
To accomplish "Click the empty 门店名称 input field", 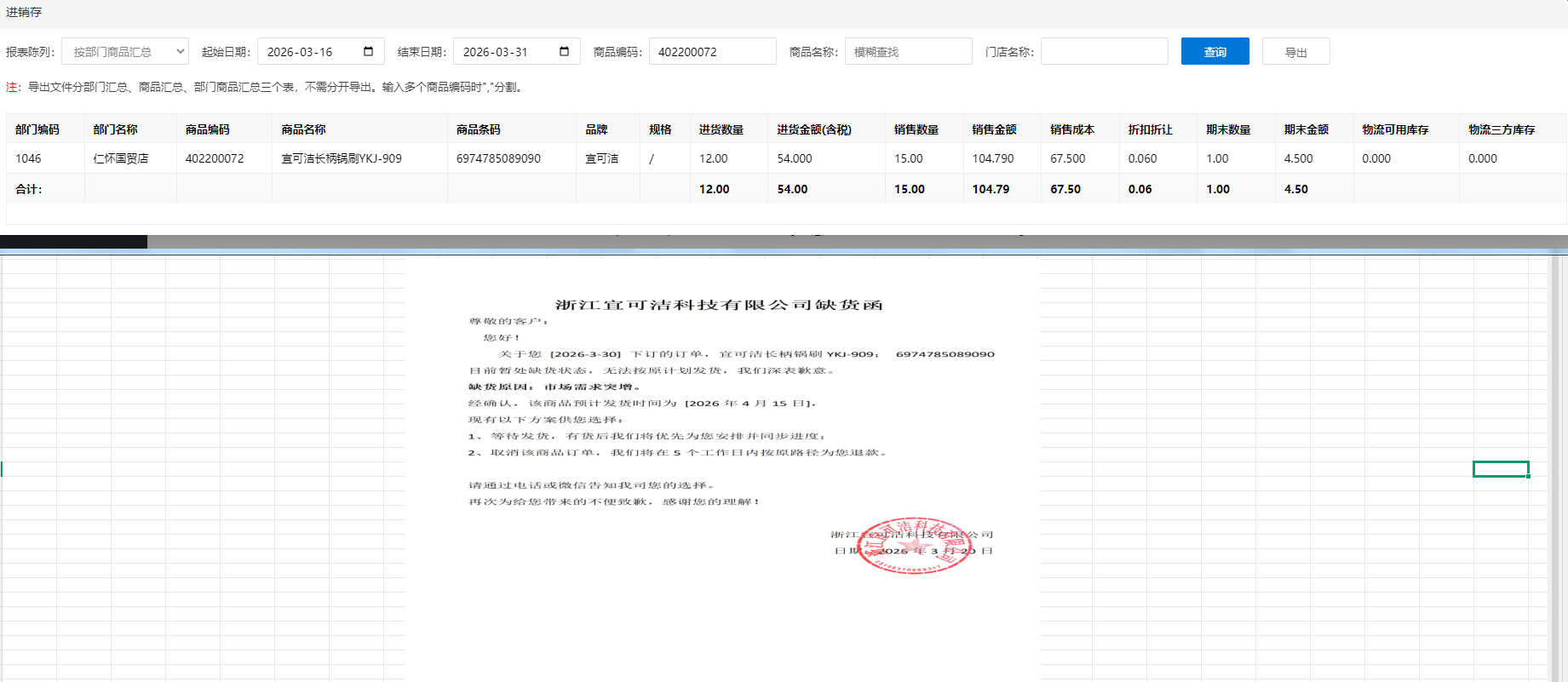I will click(x=1104, y=52).
